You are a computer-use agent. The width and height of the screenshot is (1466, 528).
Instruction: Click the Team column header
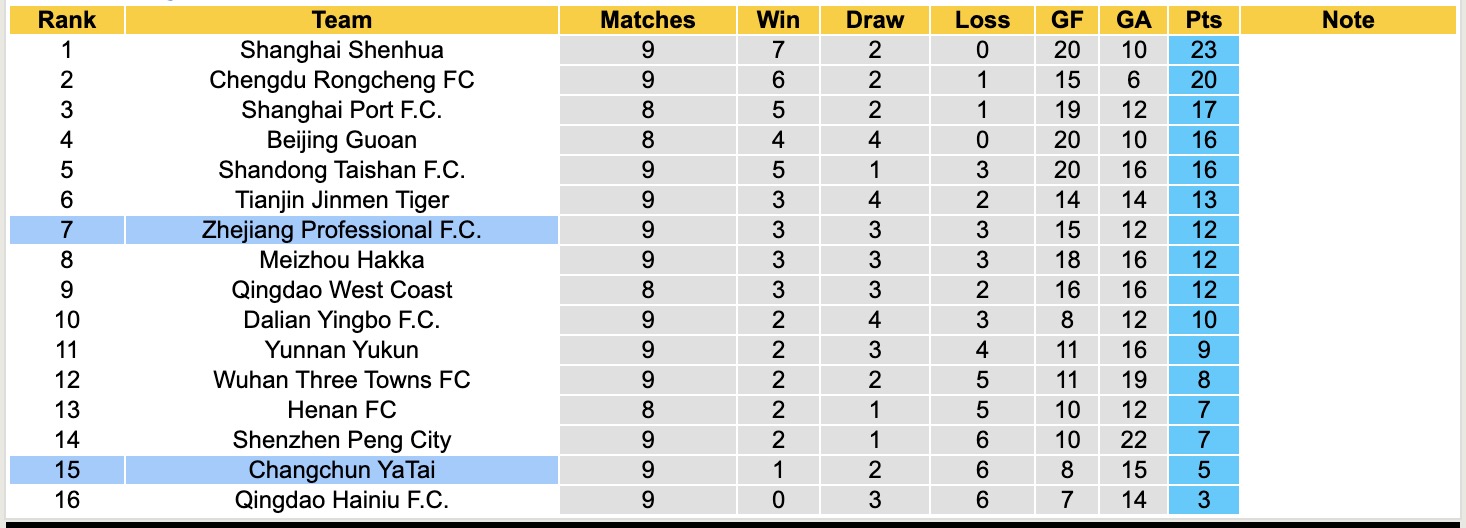click(x=342, y=20)
